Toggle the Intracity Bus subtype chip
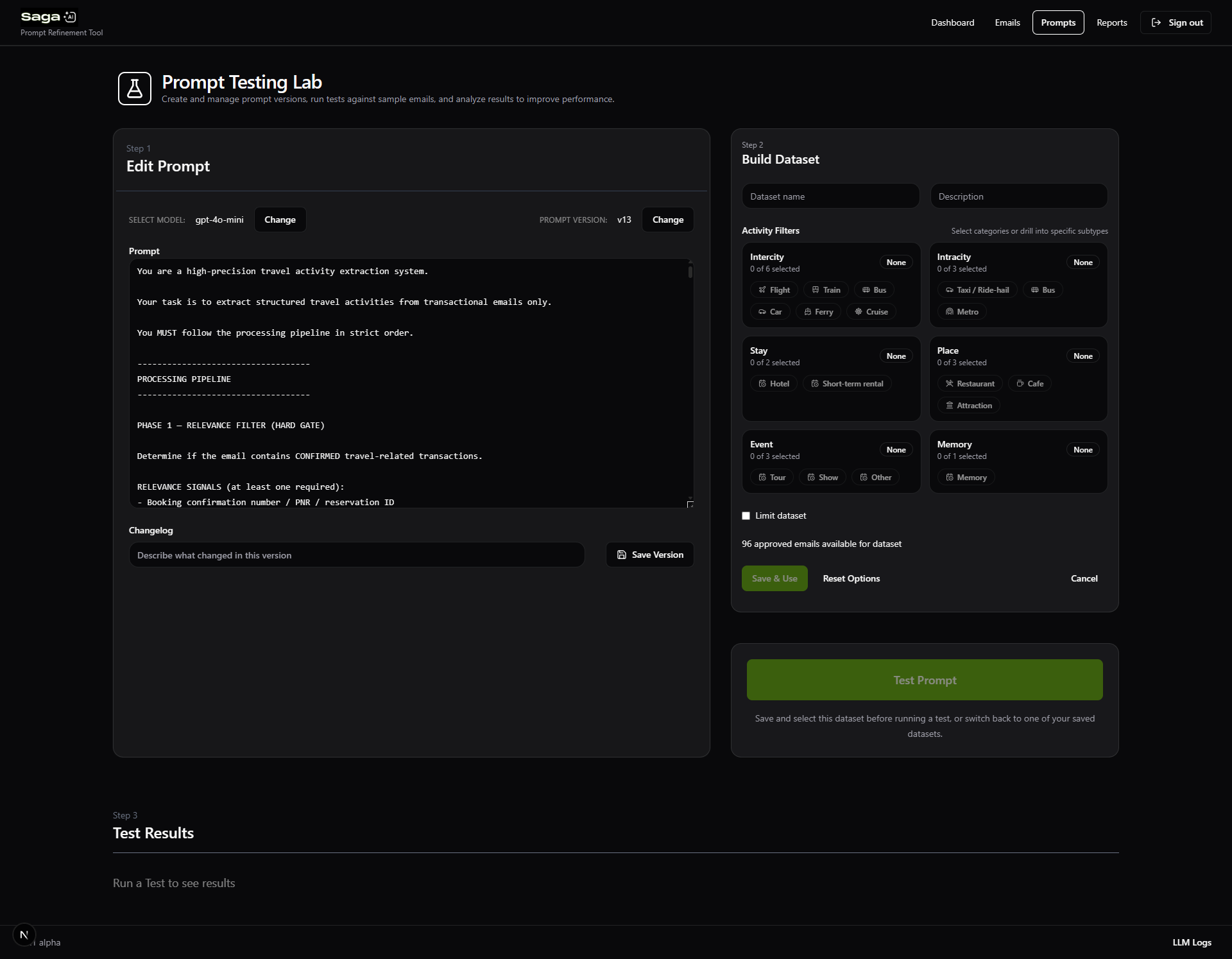 coord(1043,290)
